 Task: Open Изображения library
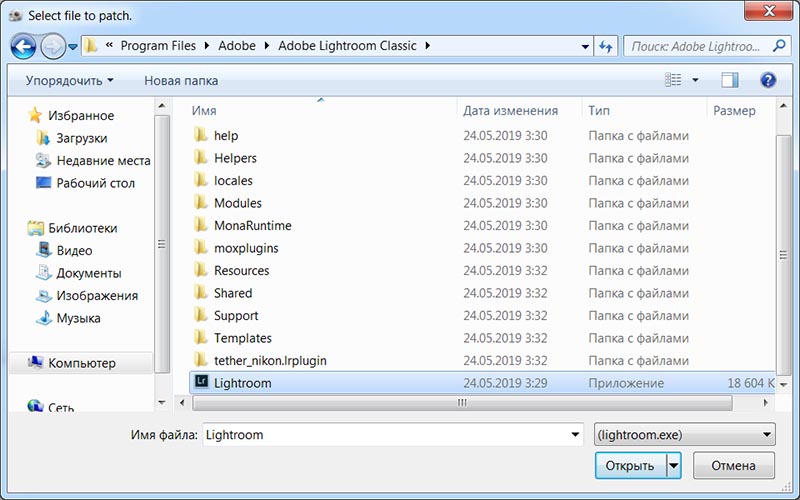point(97,295)
